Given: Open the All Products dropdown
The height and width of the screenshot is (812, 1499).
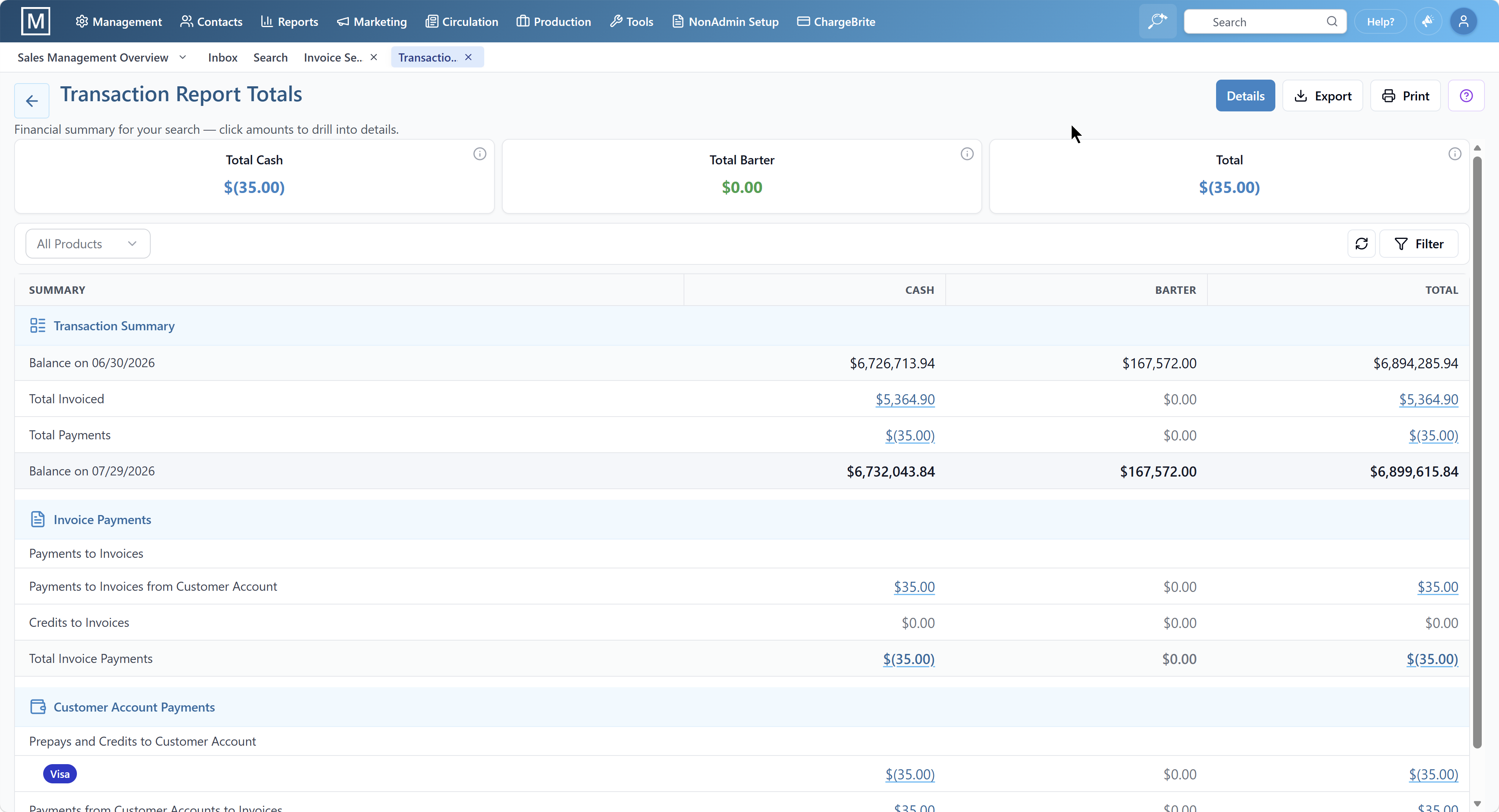Looking at the screenshot, I should click(88, 244).
